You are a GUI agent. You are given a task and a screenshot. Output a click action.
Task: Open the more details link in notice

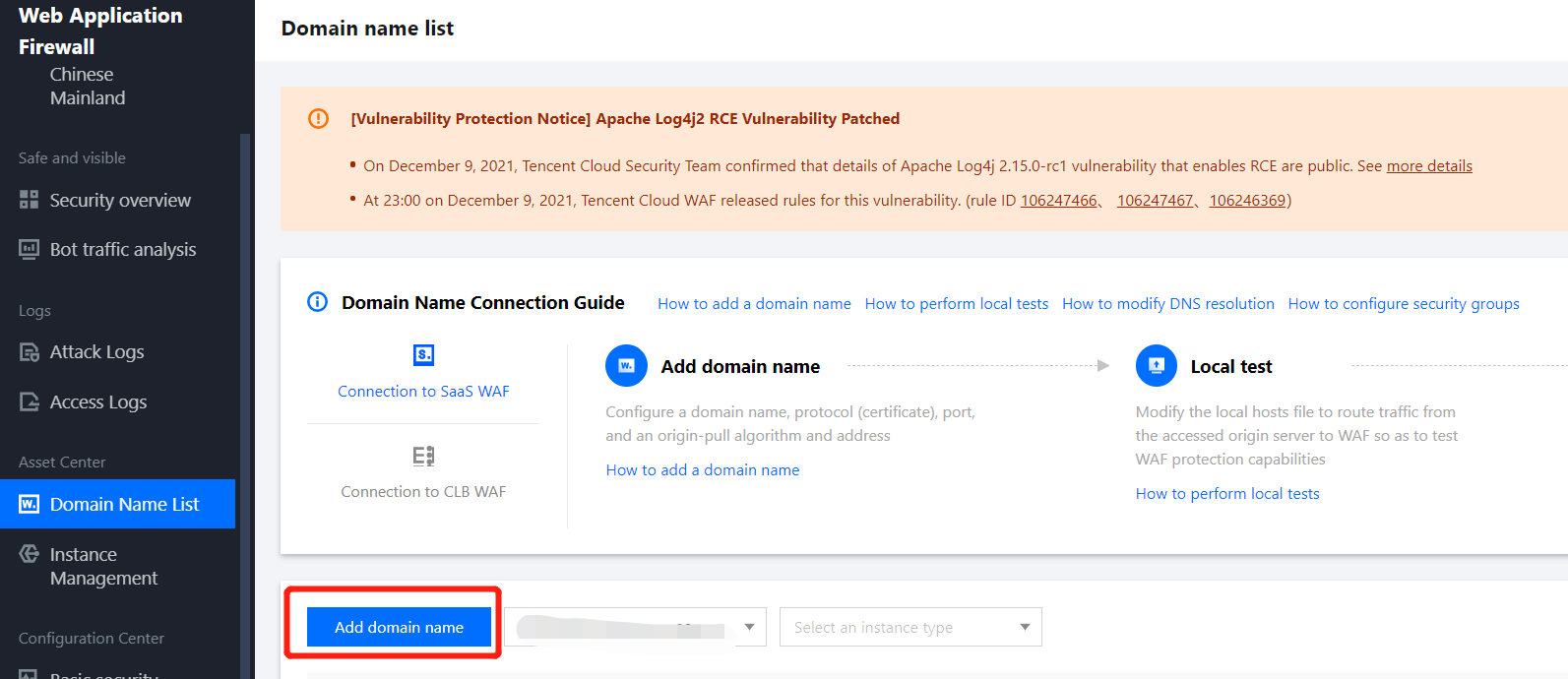(x=1429, y=165)
